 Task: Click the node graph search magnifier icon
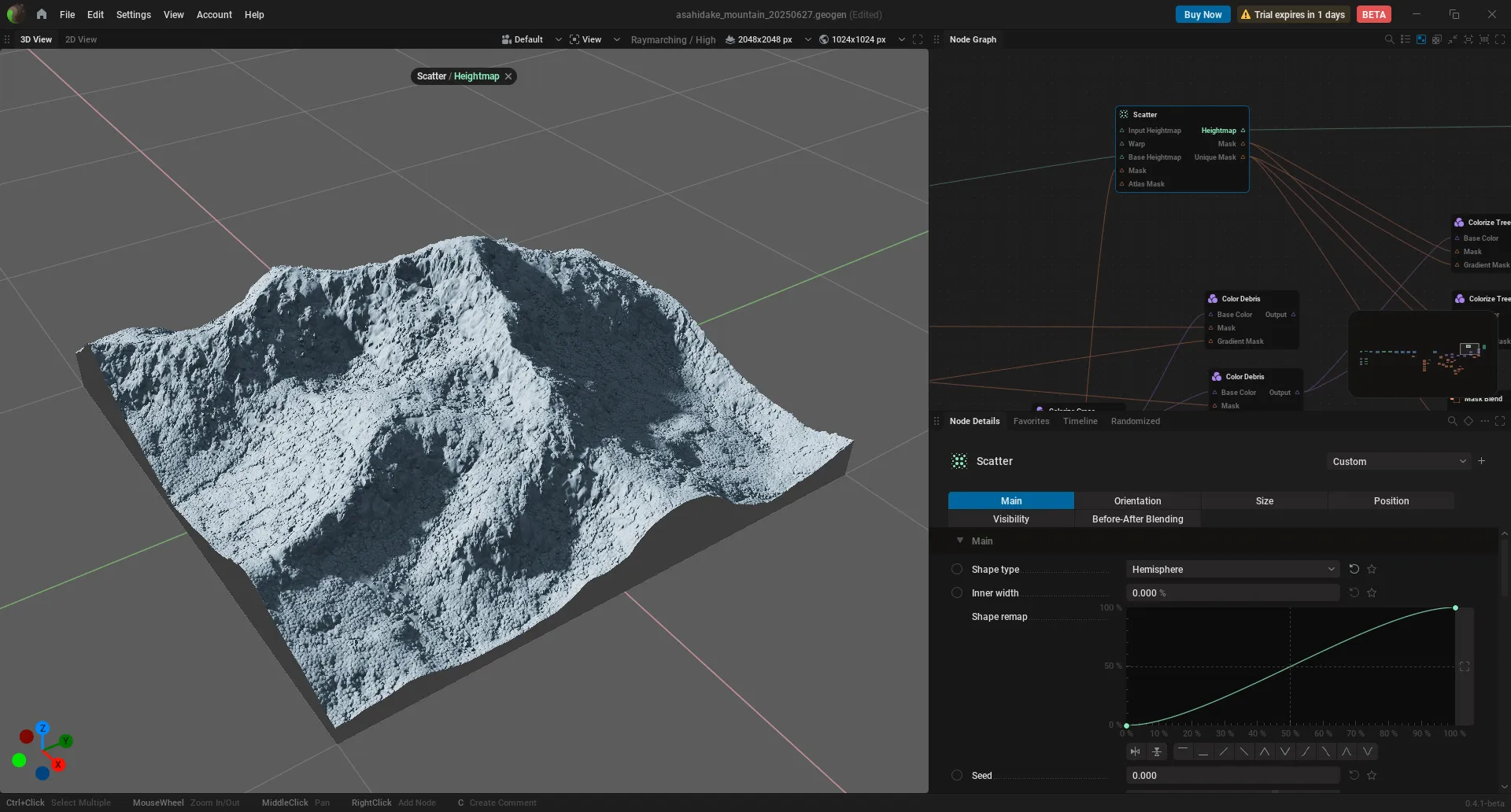[x=1389, y=39]
